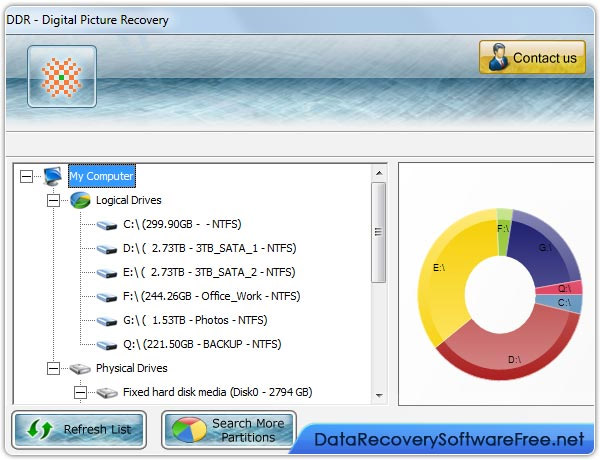Select the Logical Drives label
The image size is (600, 460).
(129, 200)
